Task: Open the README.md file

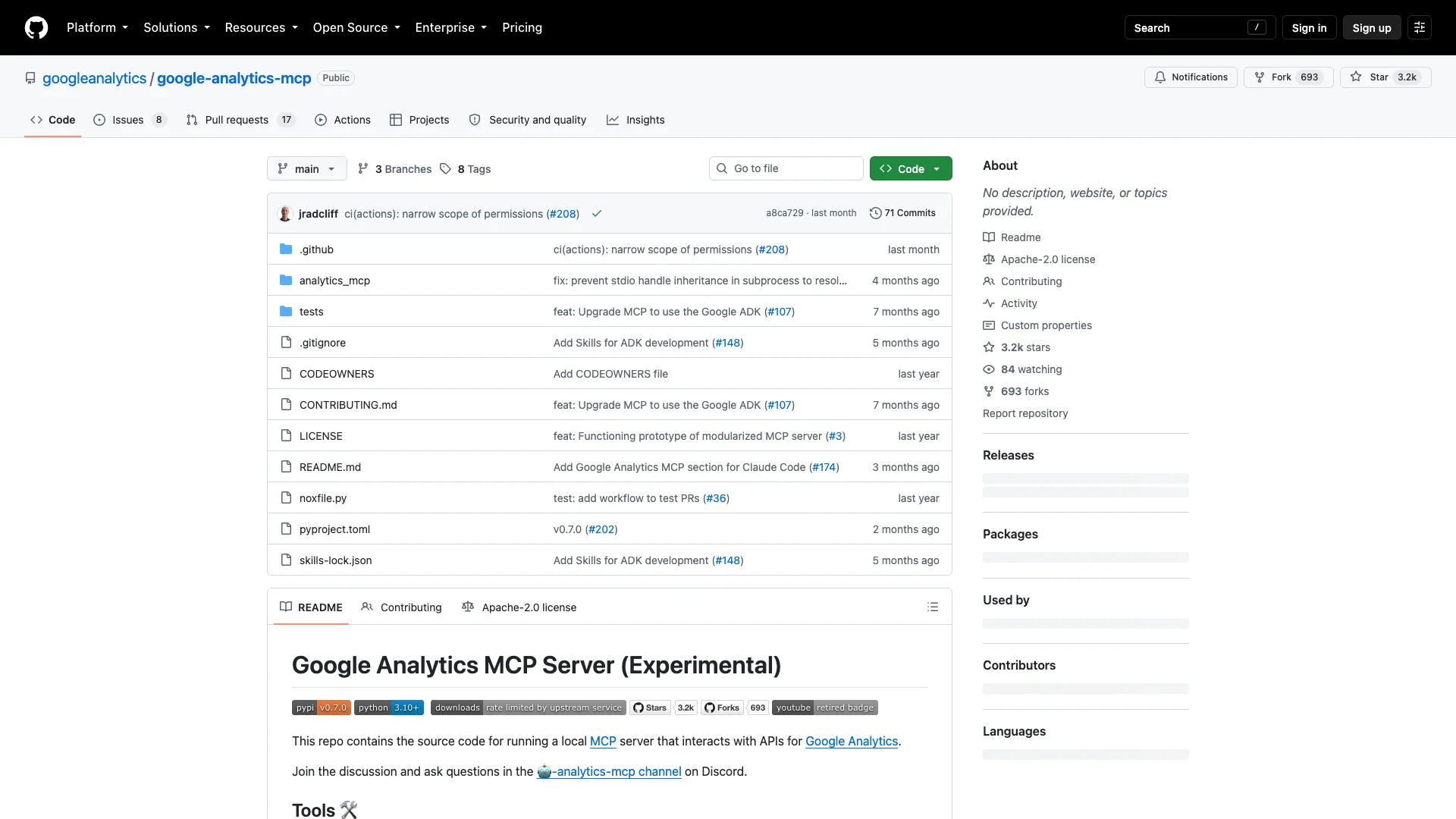Action: [330, 467]
